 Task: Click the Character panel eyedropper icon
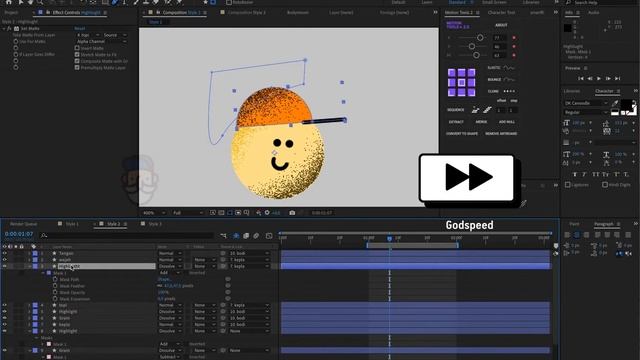pos(615,103)
